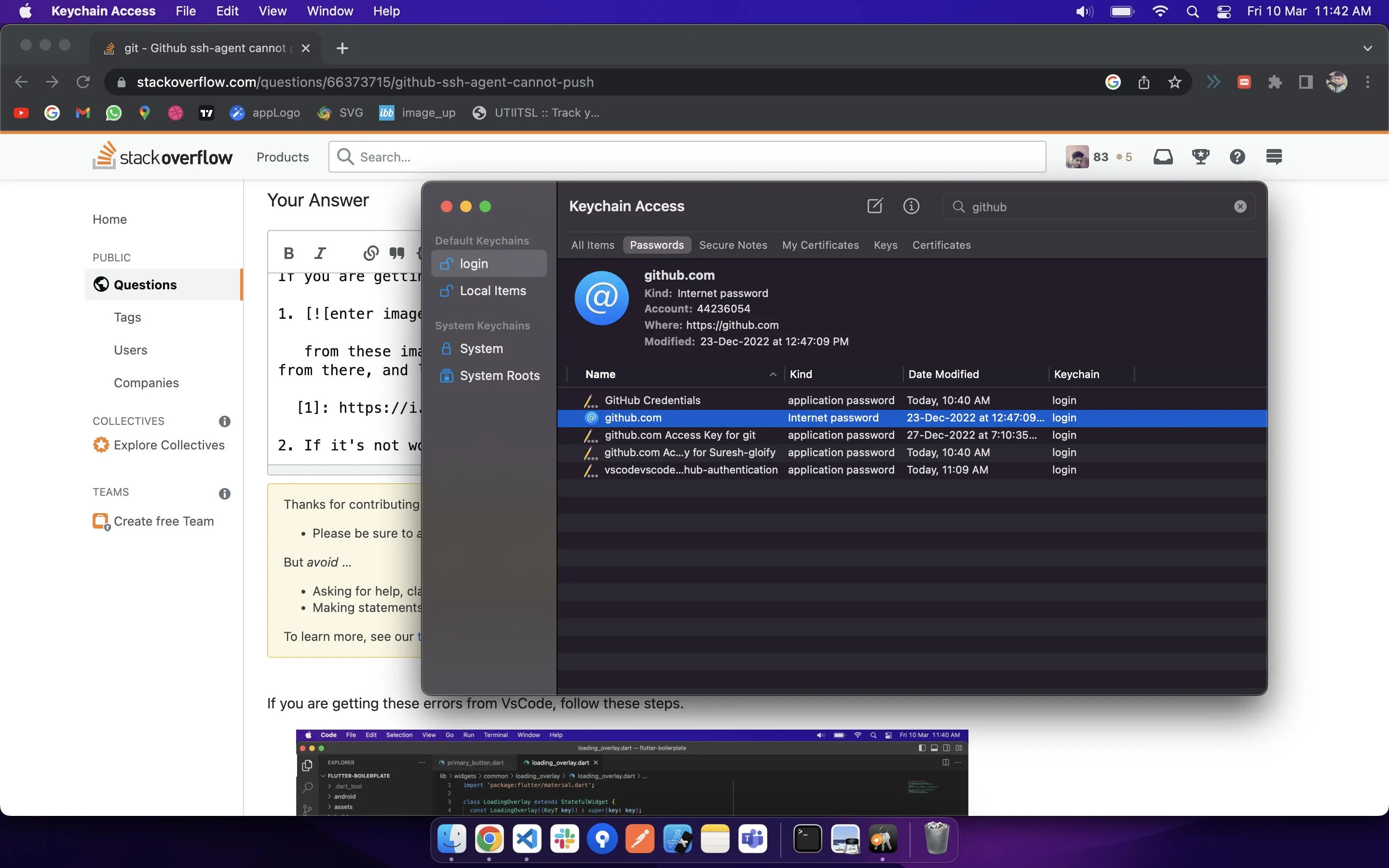Insert link using editor link icon

tap(371, 253)
